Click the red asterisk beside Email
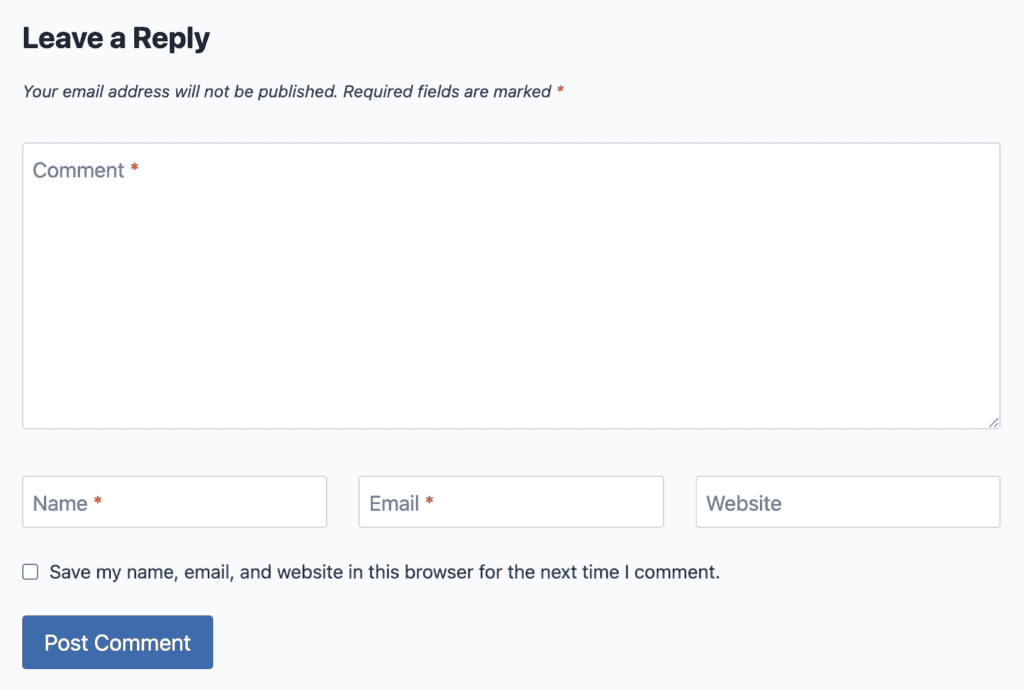 (x=429, y=501)
